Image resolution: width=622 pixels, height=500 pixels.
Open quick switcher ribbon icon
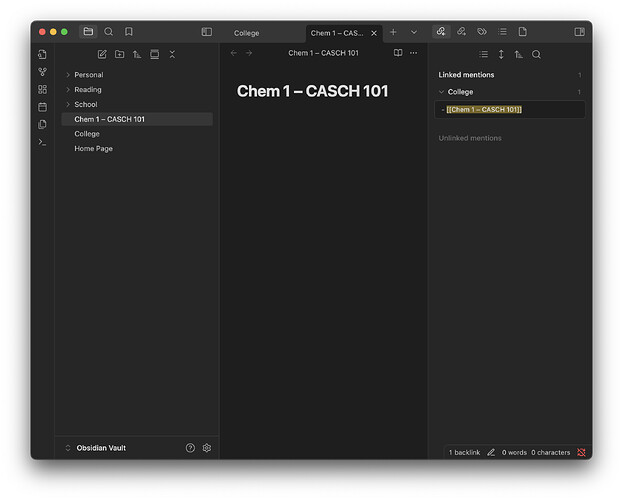[42, 54]
